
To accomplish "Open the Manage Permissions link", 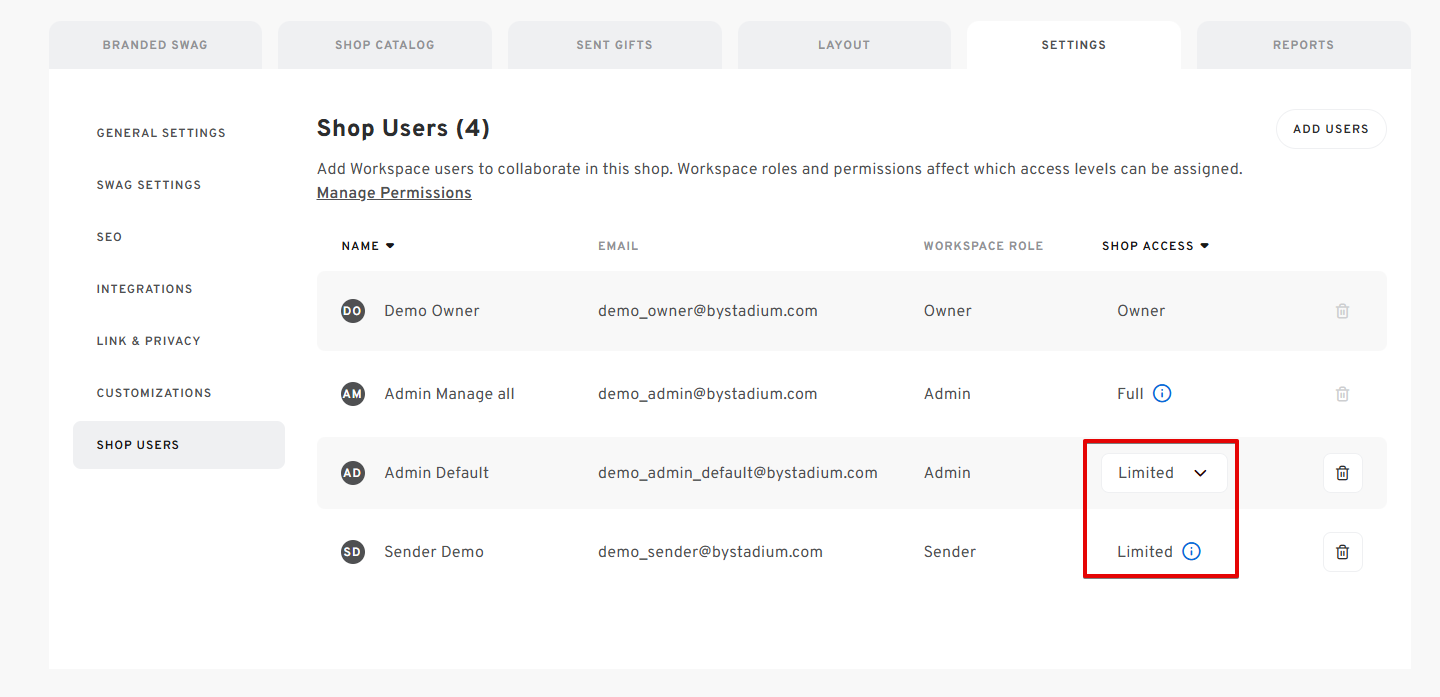I will click(x=394, y=193).
